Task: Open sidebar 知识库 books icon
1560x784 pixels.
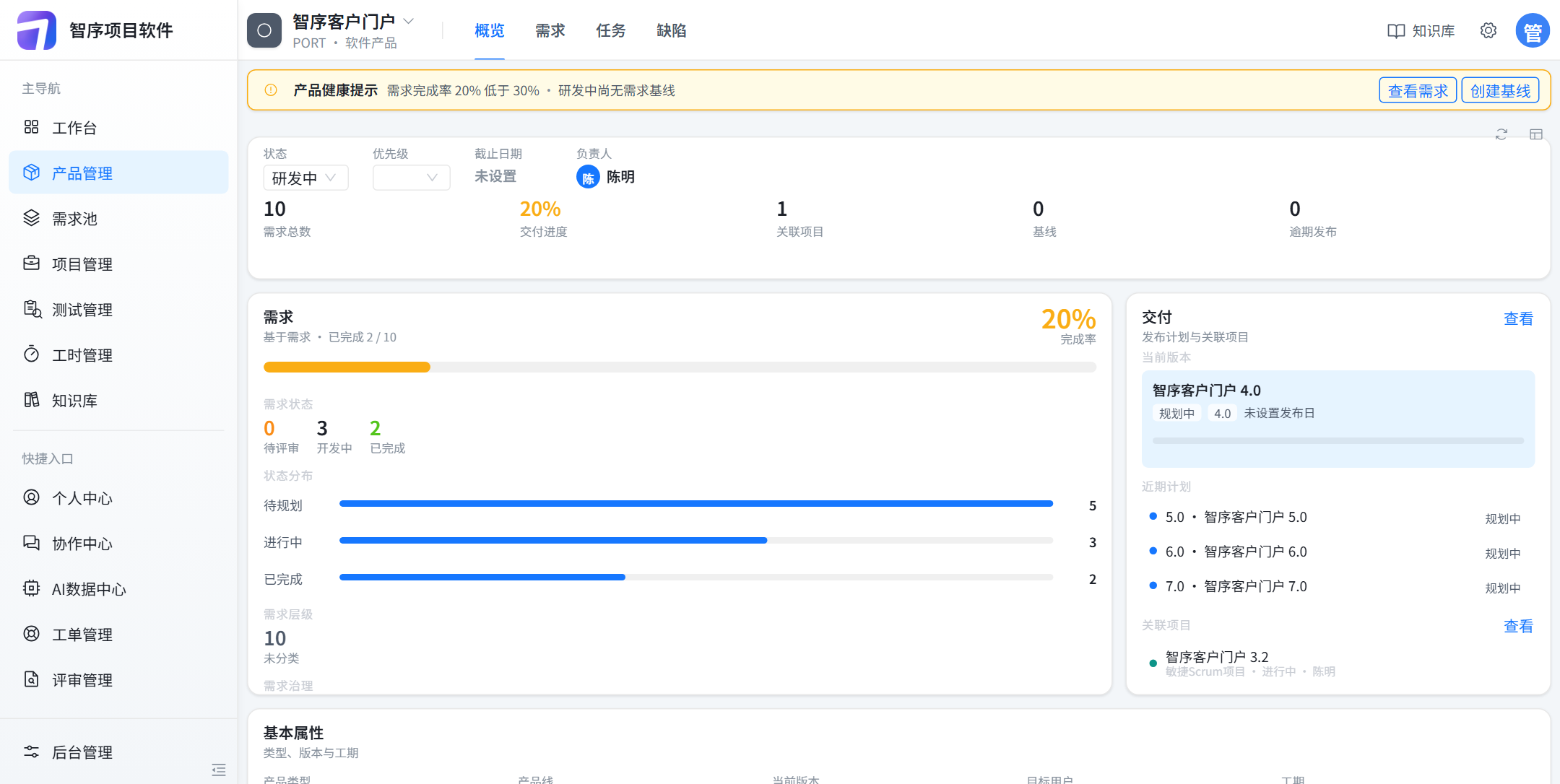Action: tap(31, 400)
